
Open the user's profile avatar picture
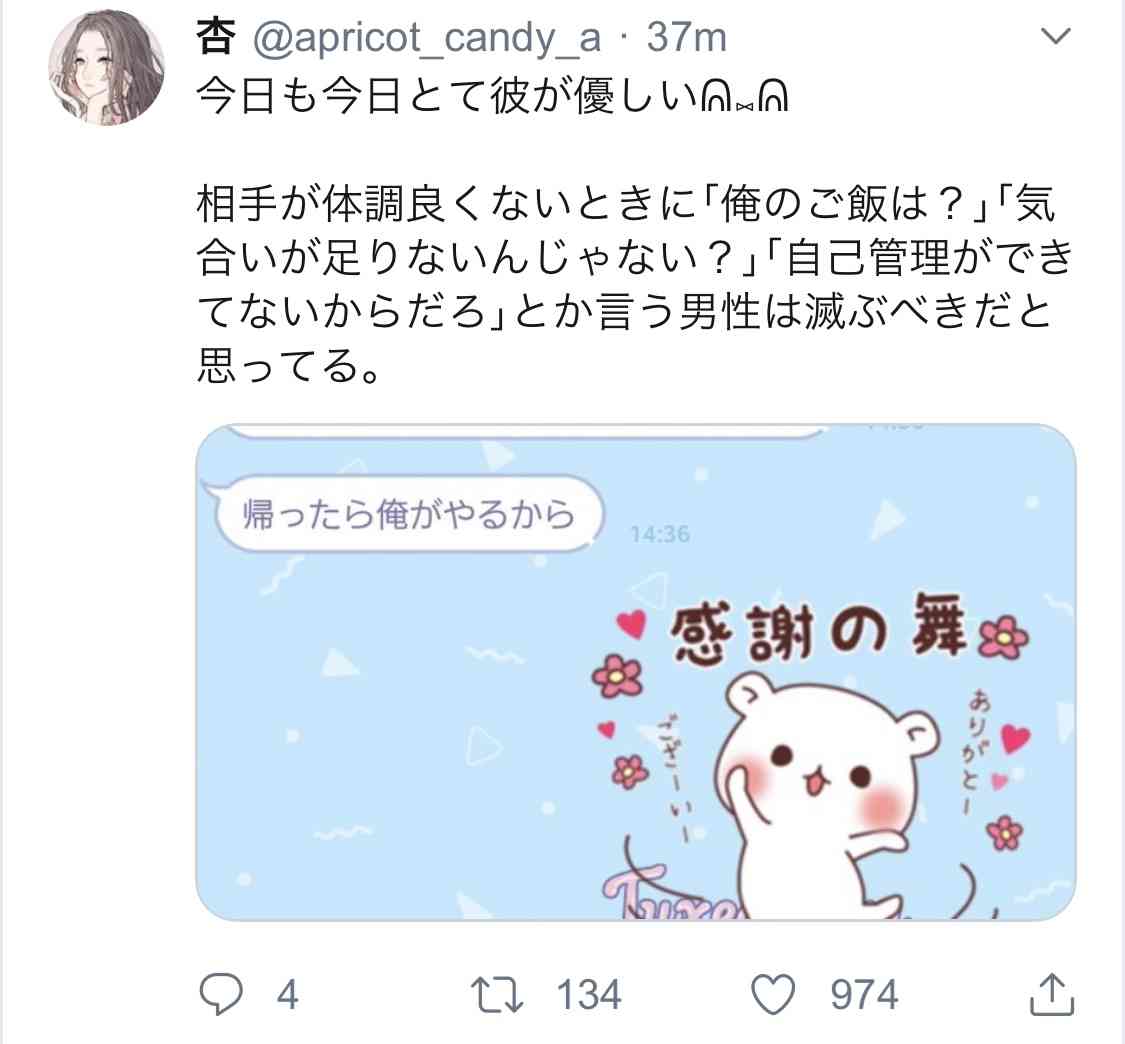[x=106, y=67]
